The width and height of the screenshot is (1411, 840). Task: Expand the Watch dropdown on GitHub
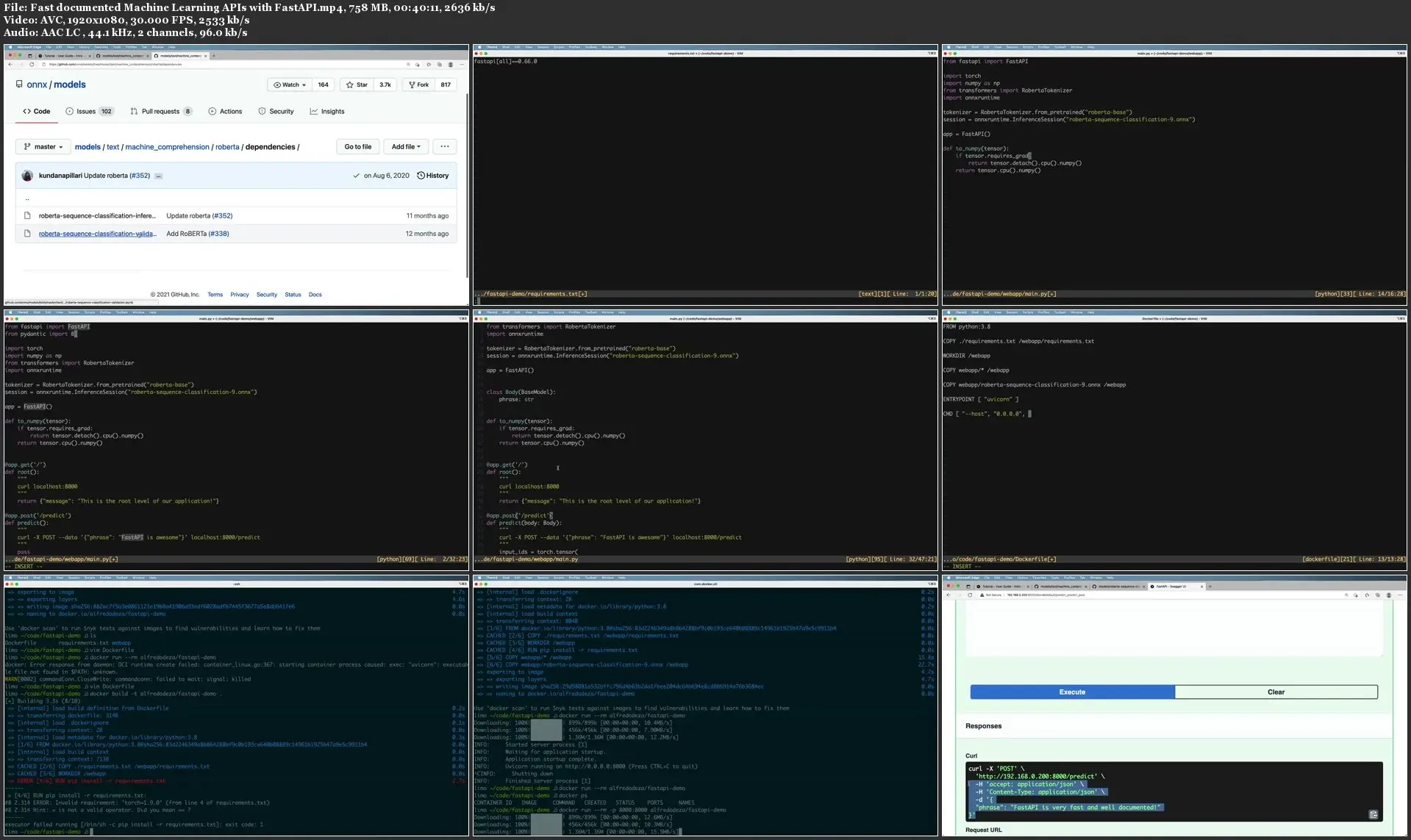pyautogui.click(x=290, y=85)
